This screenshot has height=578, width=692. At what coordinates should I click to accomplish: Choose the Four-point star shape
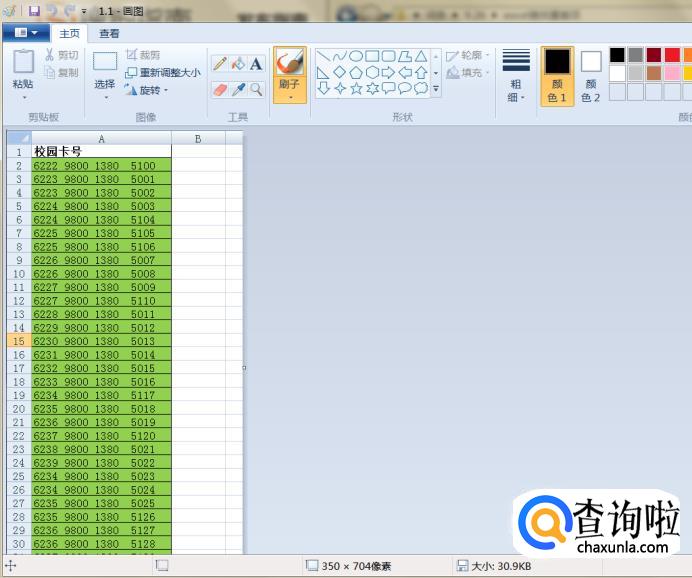pos(339,88)
